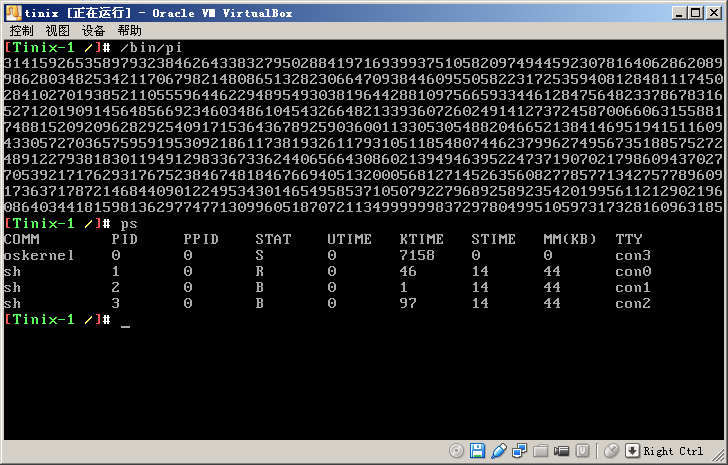
Task: Click the KTIME value 46
Action: click(x=408, y=271)
